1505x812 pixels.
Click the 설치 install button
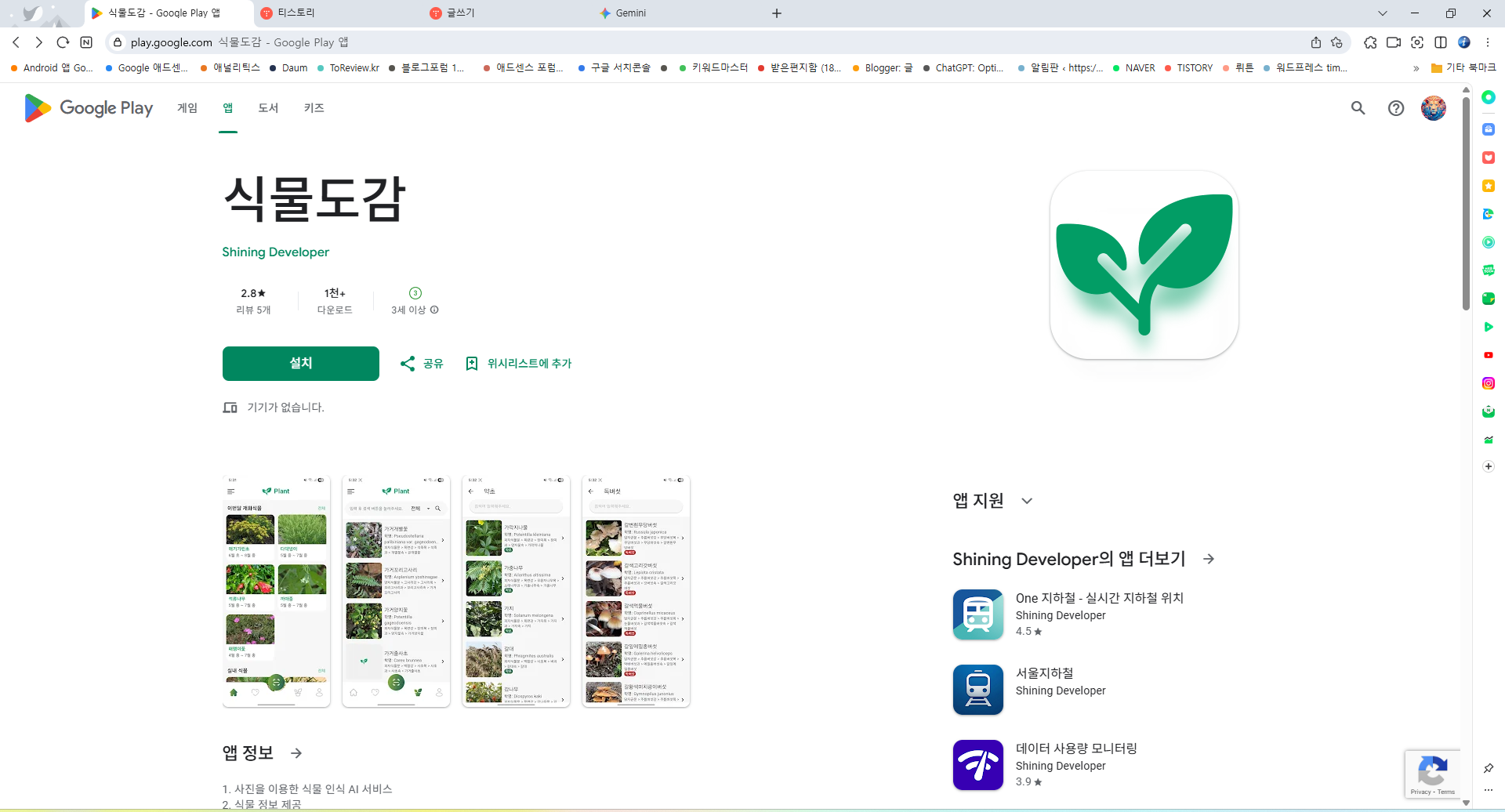300,363
